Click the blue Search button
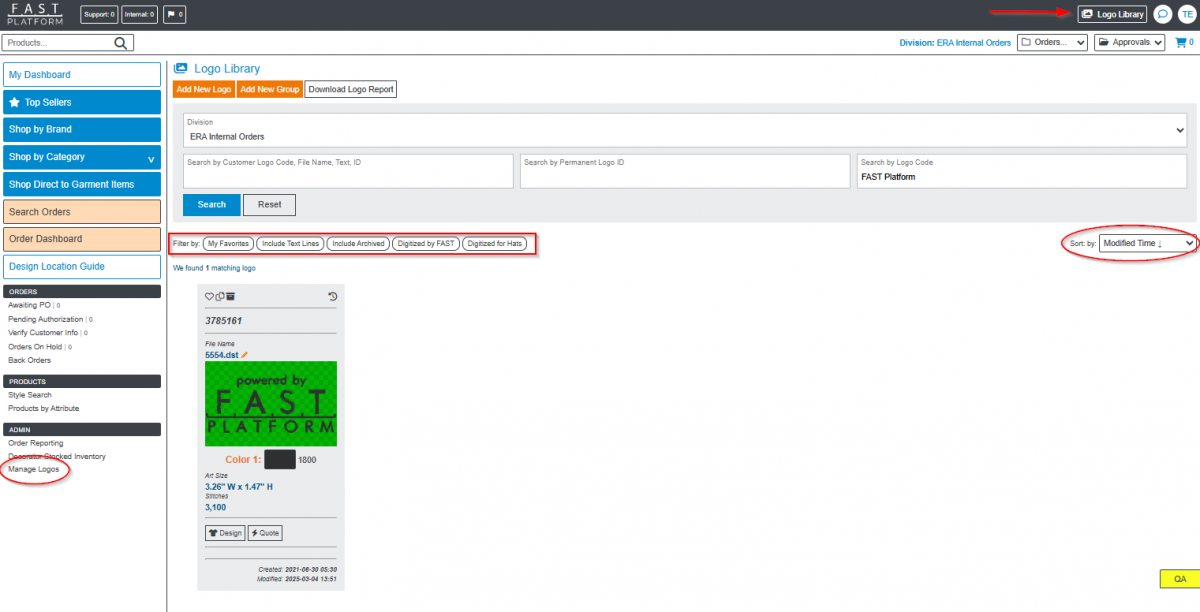 coord(211,204)
